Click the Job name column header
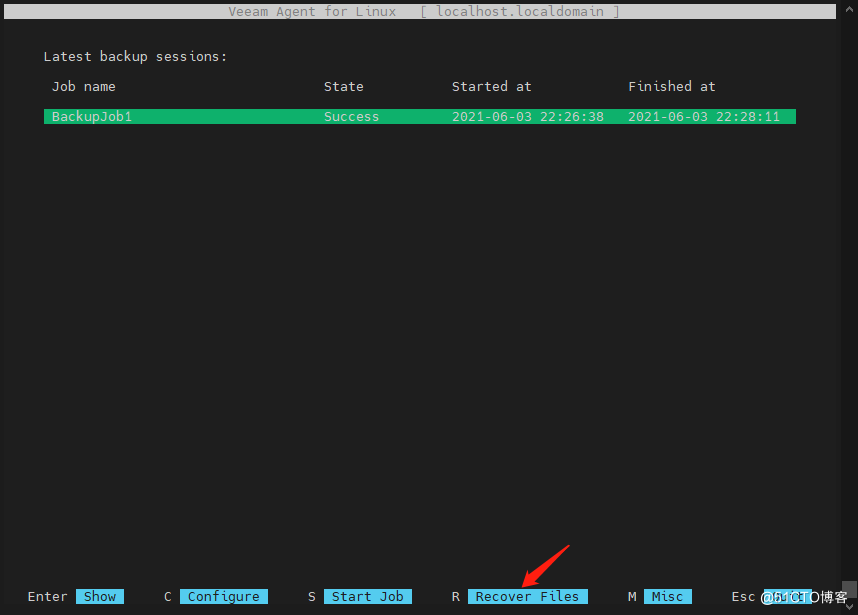The height and width of the screenshot is (615, 858). 84,86
